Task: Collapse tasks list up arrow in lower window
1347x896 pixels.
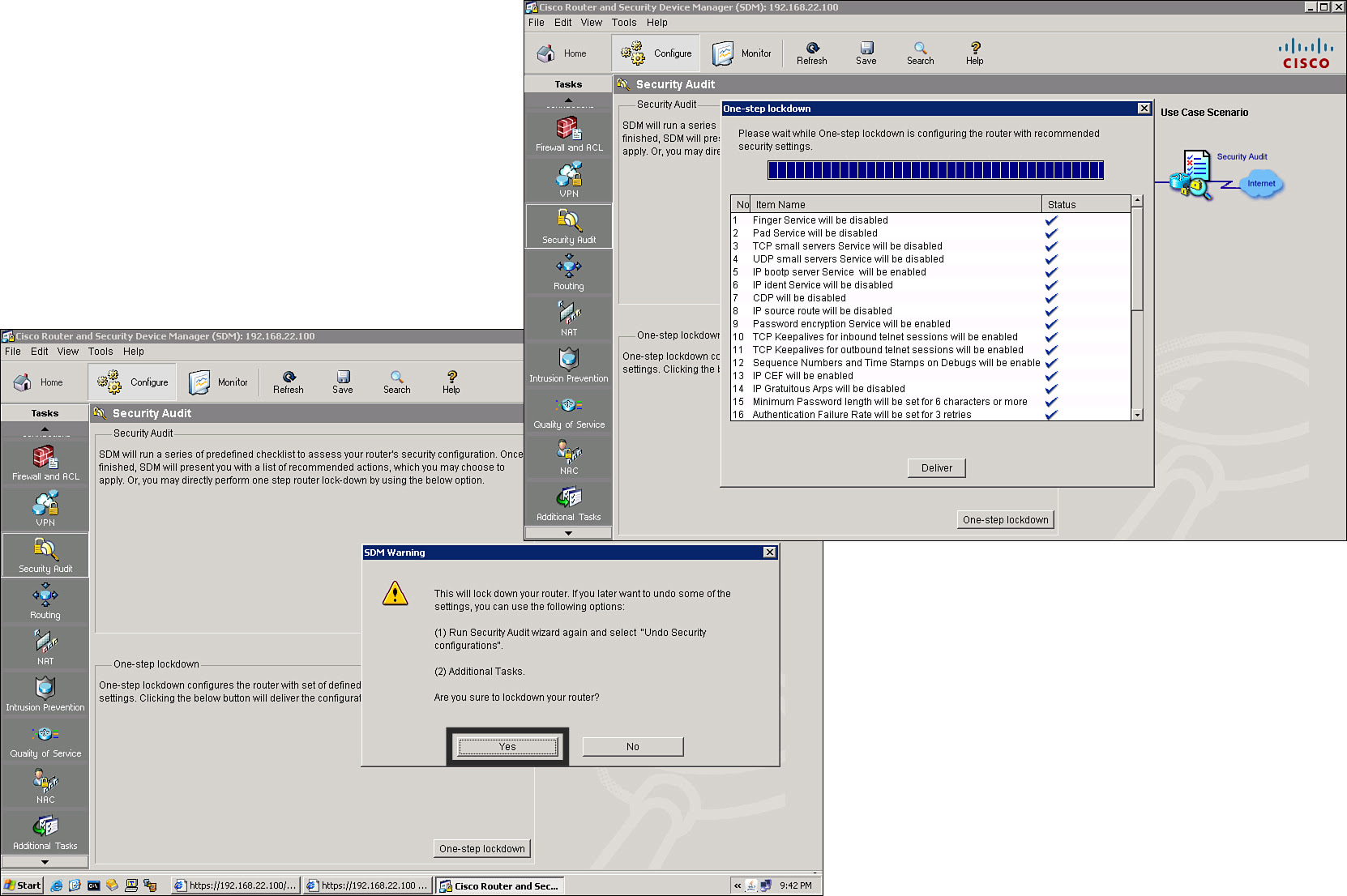Action: click(45, 429)
